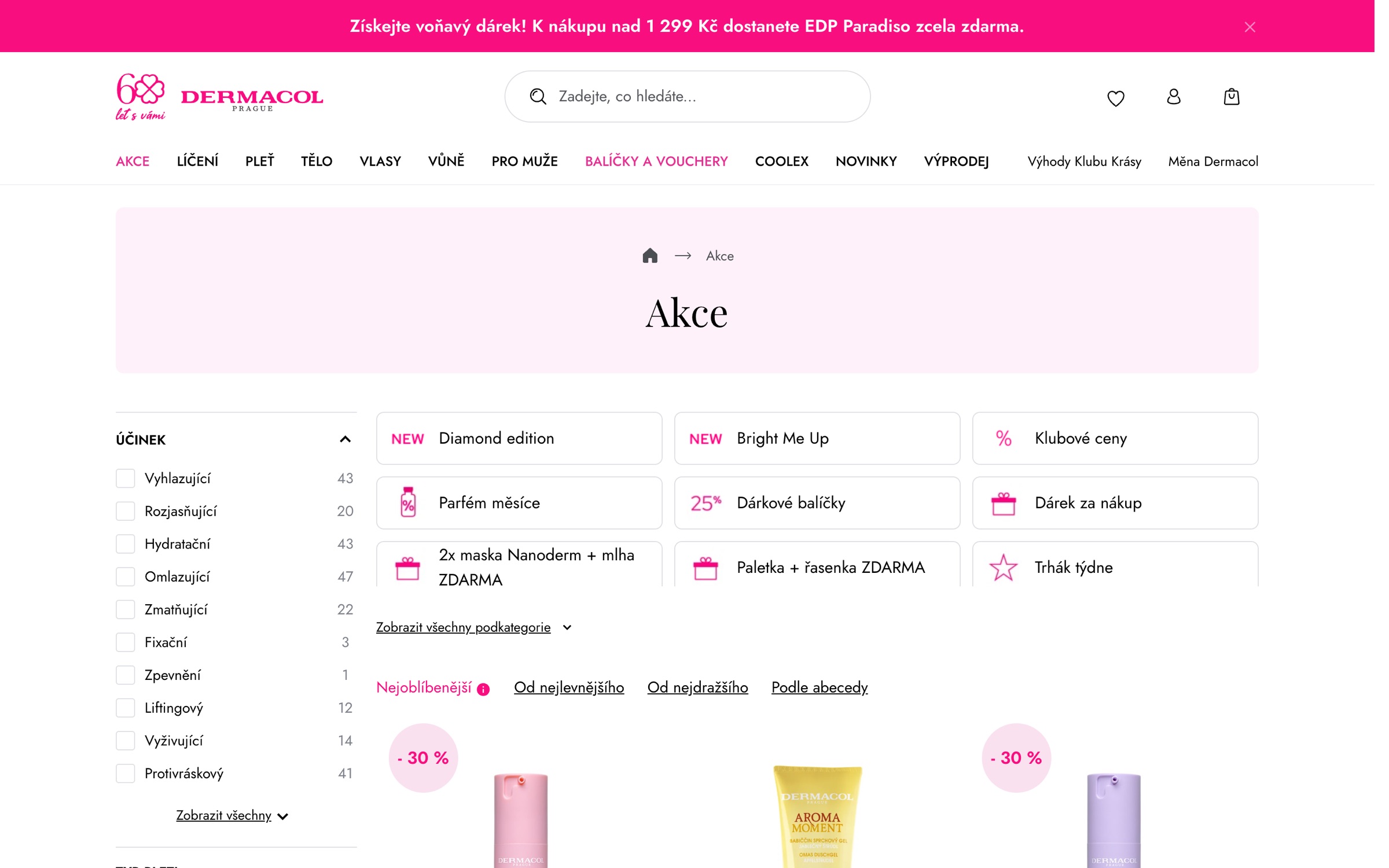
Task: Click the percent icon on Klubové ceny
Action: pos(1004,438)
